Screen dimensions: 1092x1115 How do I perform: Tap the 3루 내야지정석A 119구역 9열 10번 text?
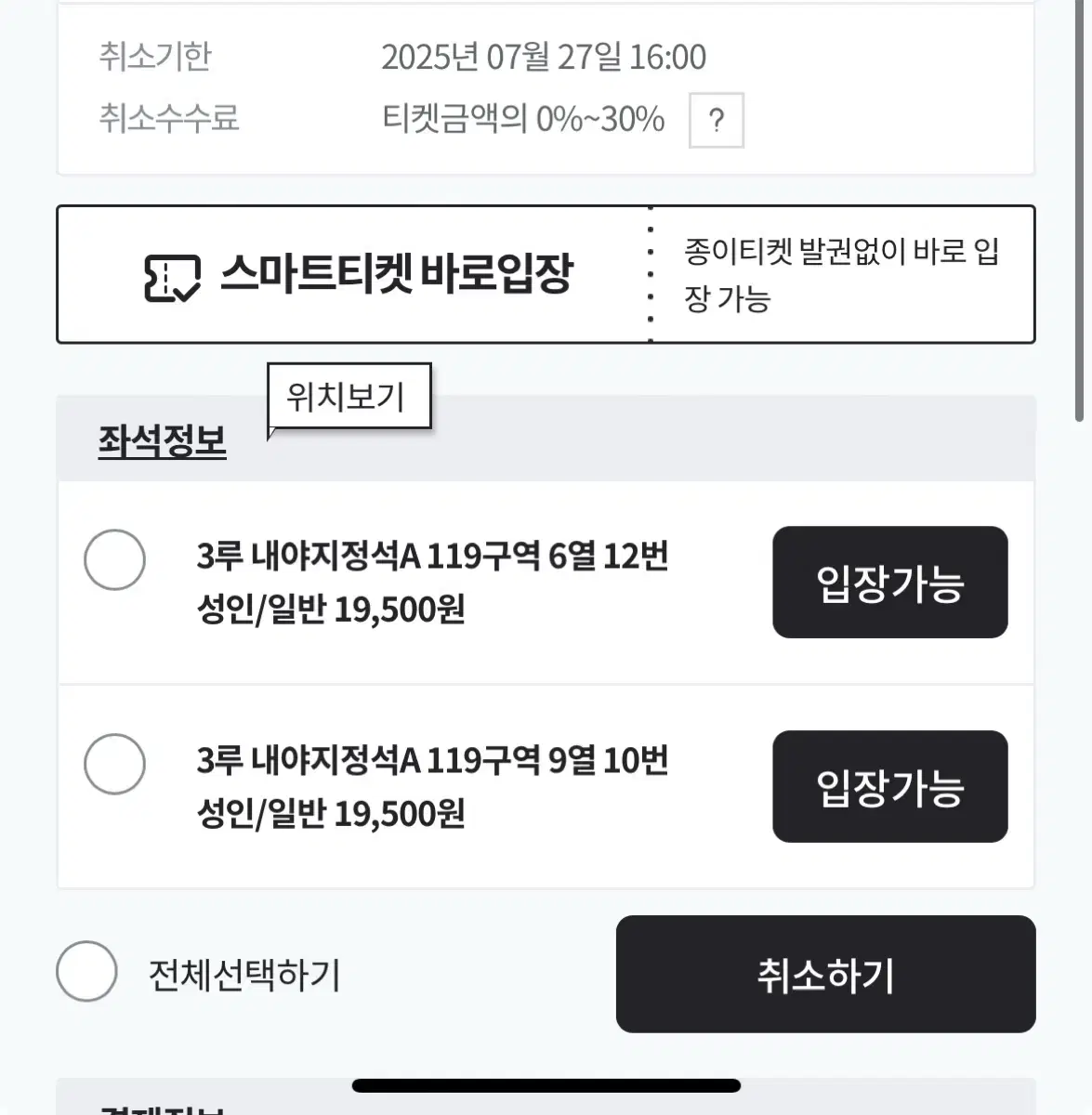click(x=432, y=761)
